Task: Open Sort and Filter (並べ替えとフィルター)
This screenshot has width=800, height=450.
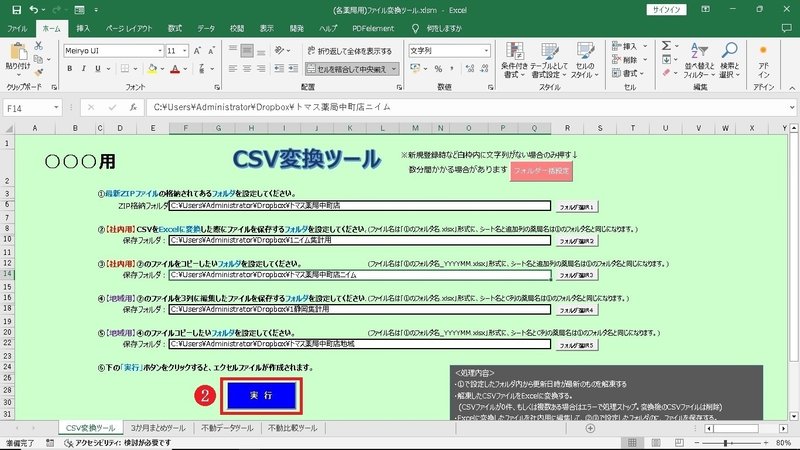Action: [698, 60]
